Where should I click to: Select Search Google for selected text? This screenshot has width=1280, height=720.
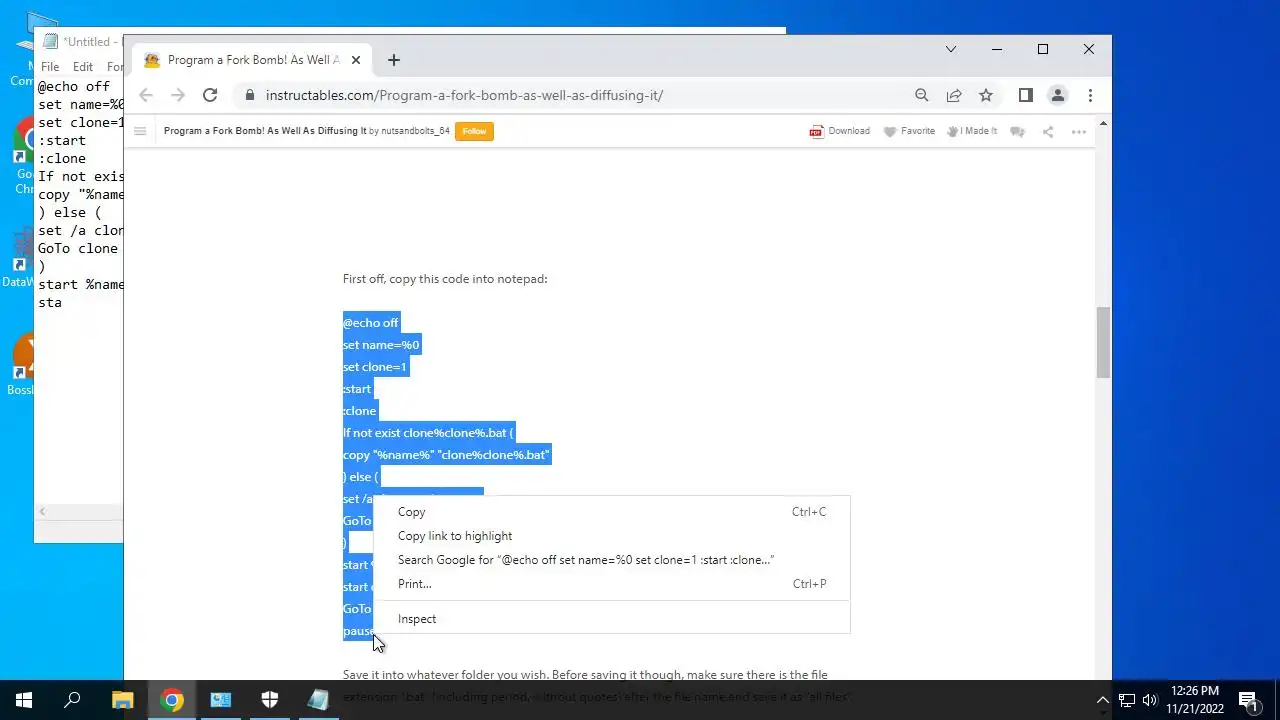click(x=611, y=560)
